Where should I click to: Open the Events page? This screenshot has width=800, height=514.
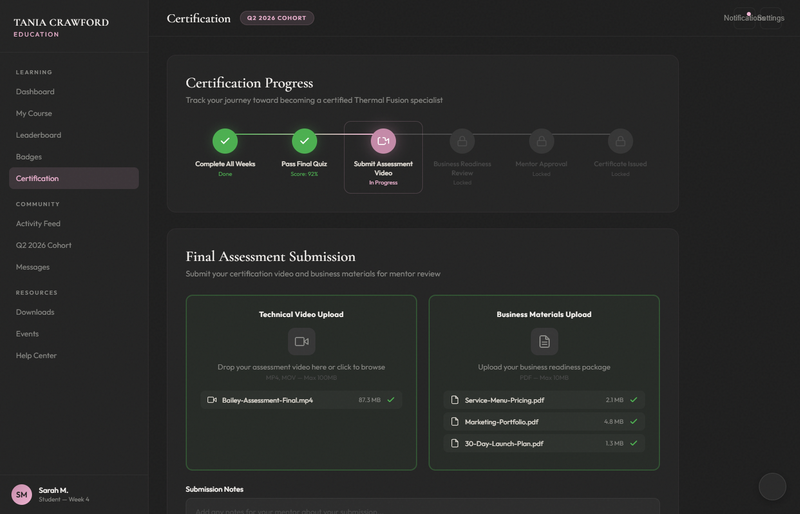click(74, 334)
